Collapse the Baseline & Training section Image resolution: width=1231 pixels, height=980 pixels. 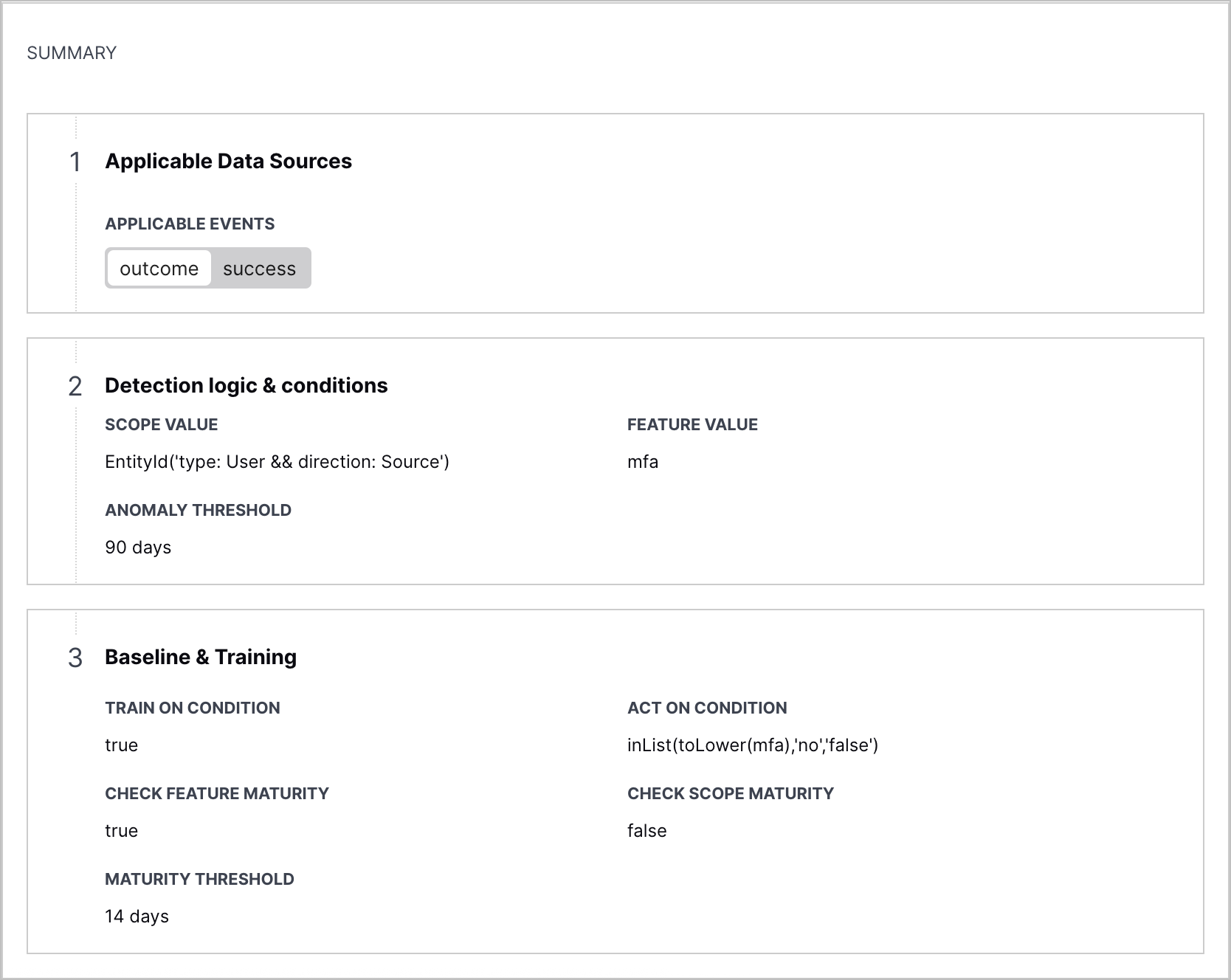(x=201, y=656)
